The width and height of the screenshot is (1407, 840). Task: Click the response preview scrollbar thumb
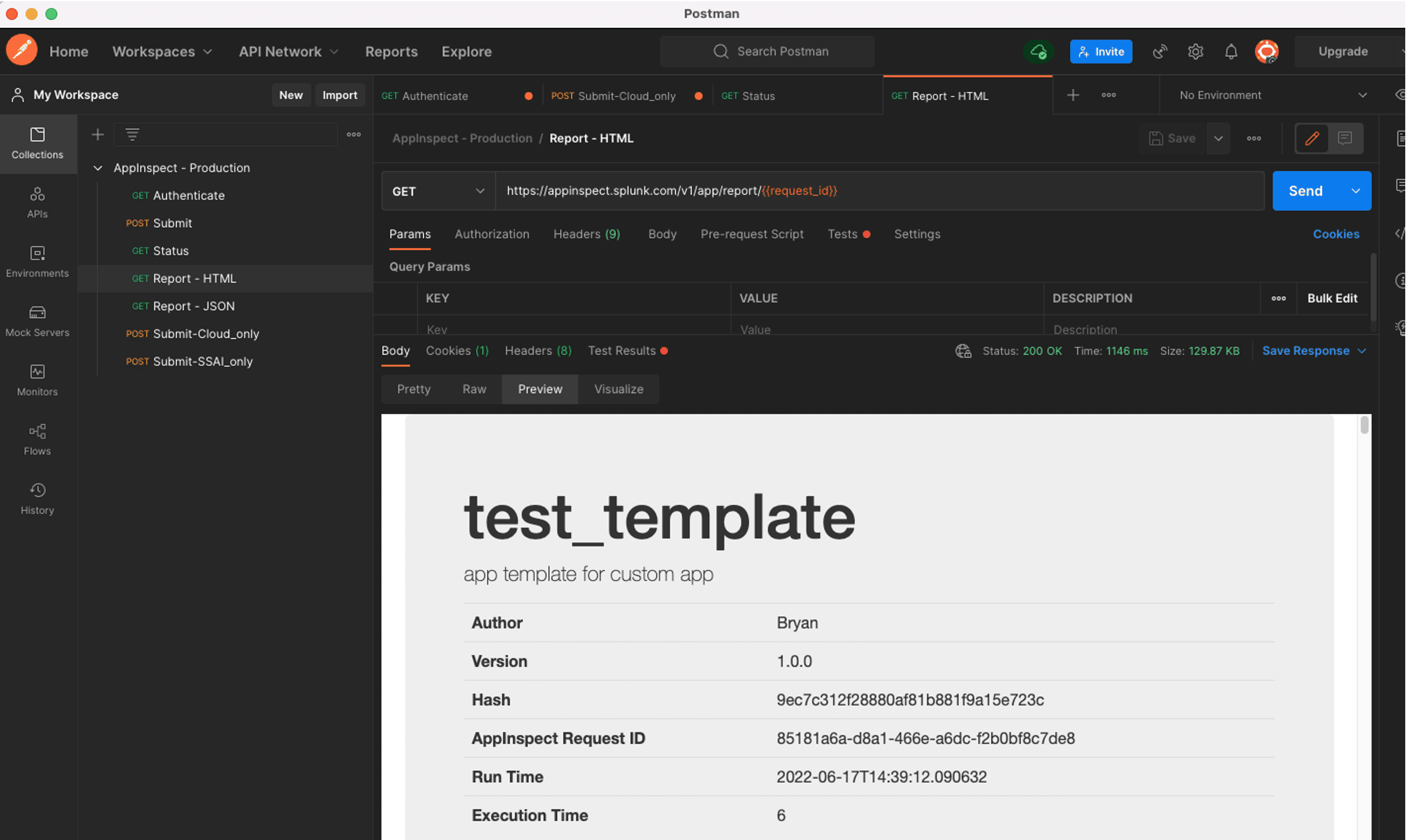[1364, 425]
